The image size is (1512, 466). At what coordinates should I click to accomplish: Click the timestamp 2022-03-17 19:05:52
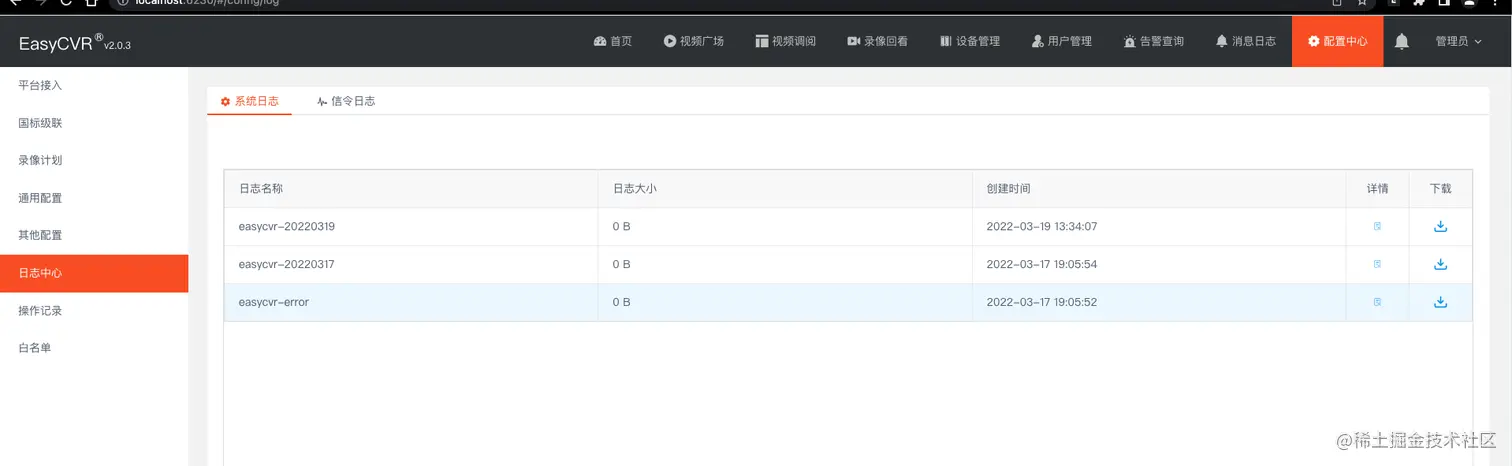[1042, 301]
